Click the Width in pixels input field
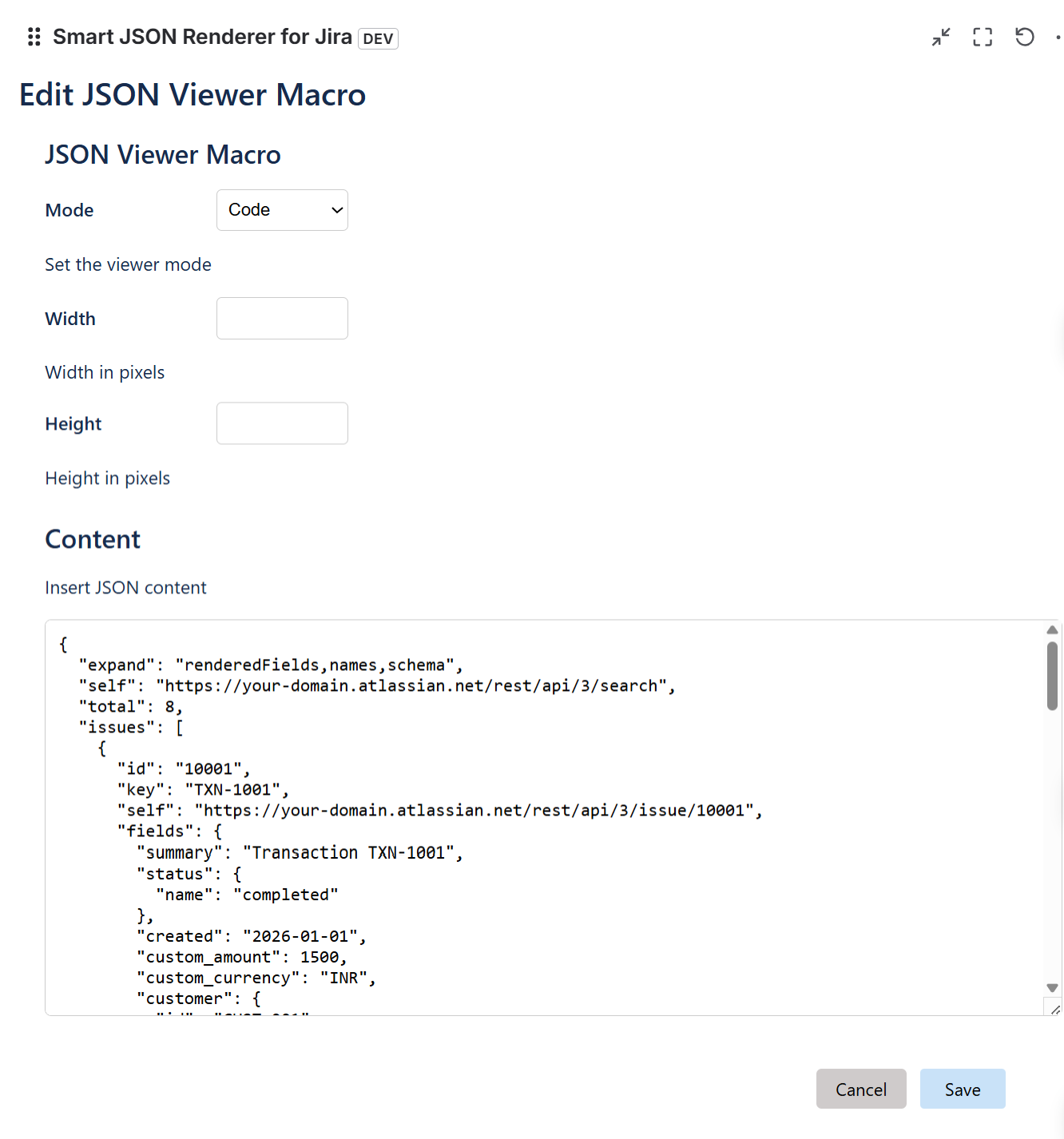This screenshot has width=1064, height=1139. [282, 318]
